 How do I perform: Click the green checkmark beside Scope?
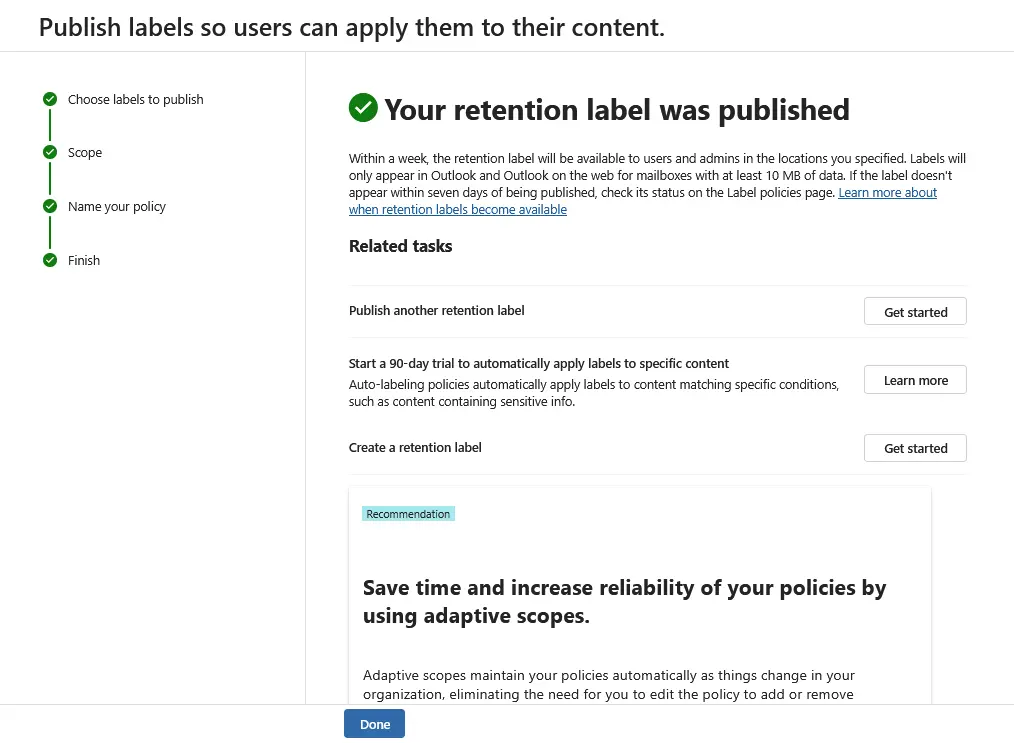coord(50,153)
